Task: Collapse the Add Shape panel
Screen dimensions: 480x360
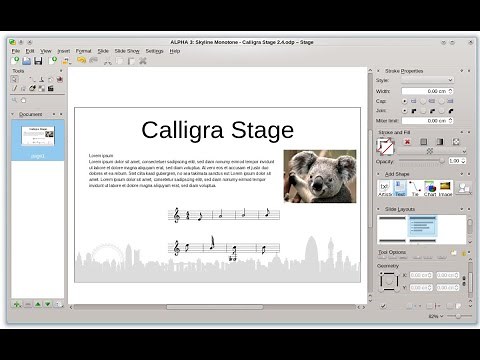Action: point(378,174)
